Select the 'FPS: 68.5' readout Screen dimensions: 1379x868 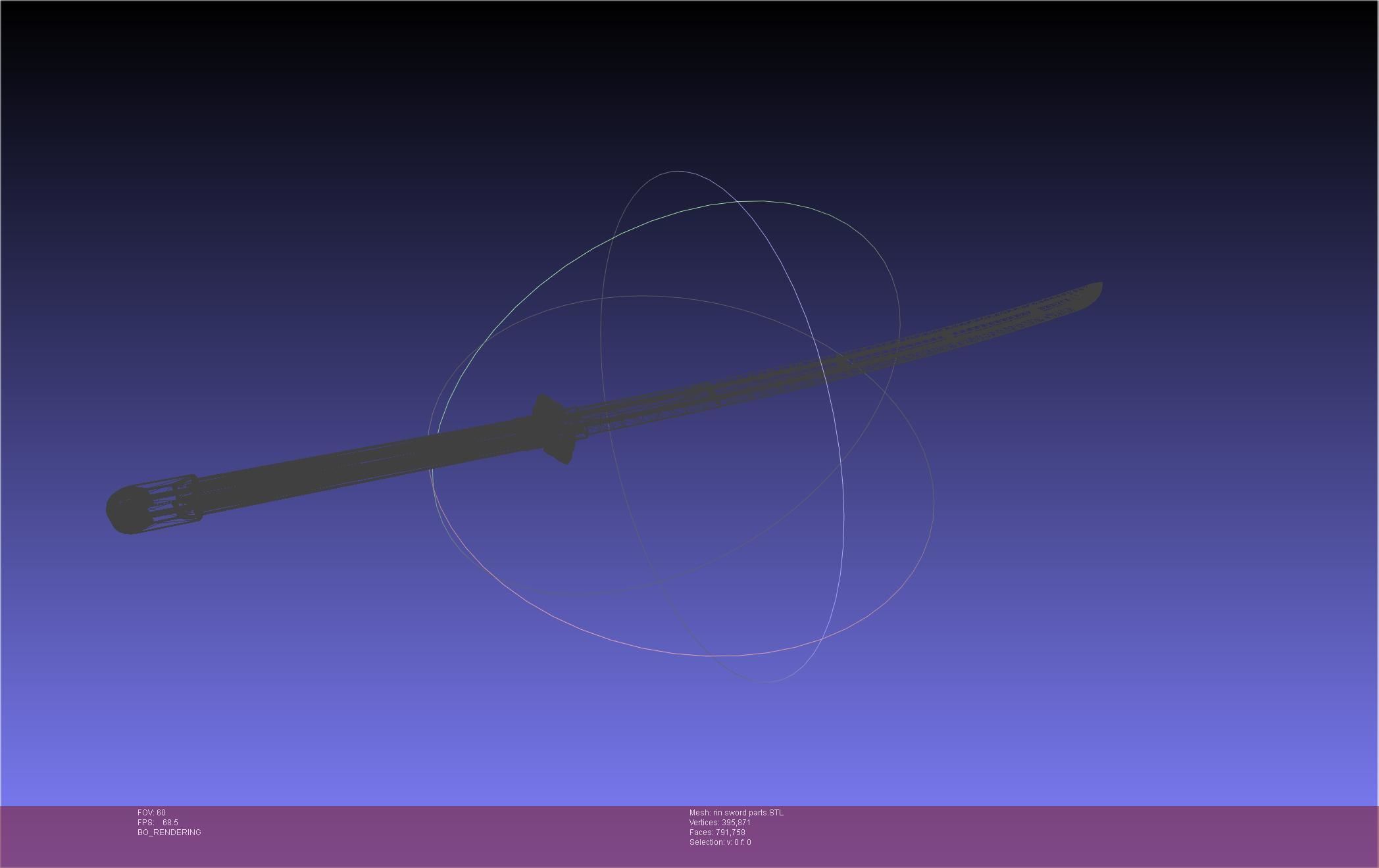[158, 823]
